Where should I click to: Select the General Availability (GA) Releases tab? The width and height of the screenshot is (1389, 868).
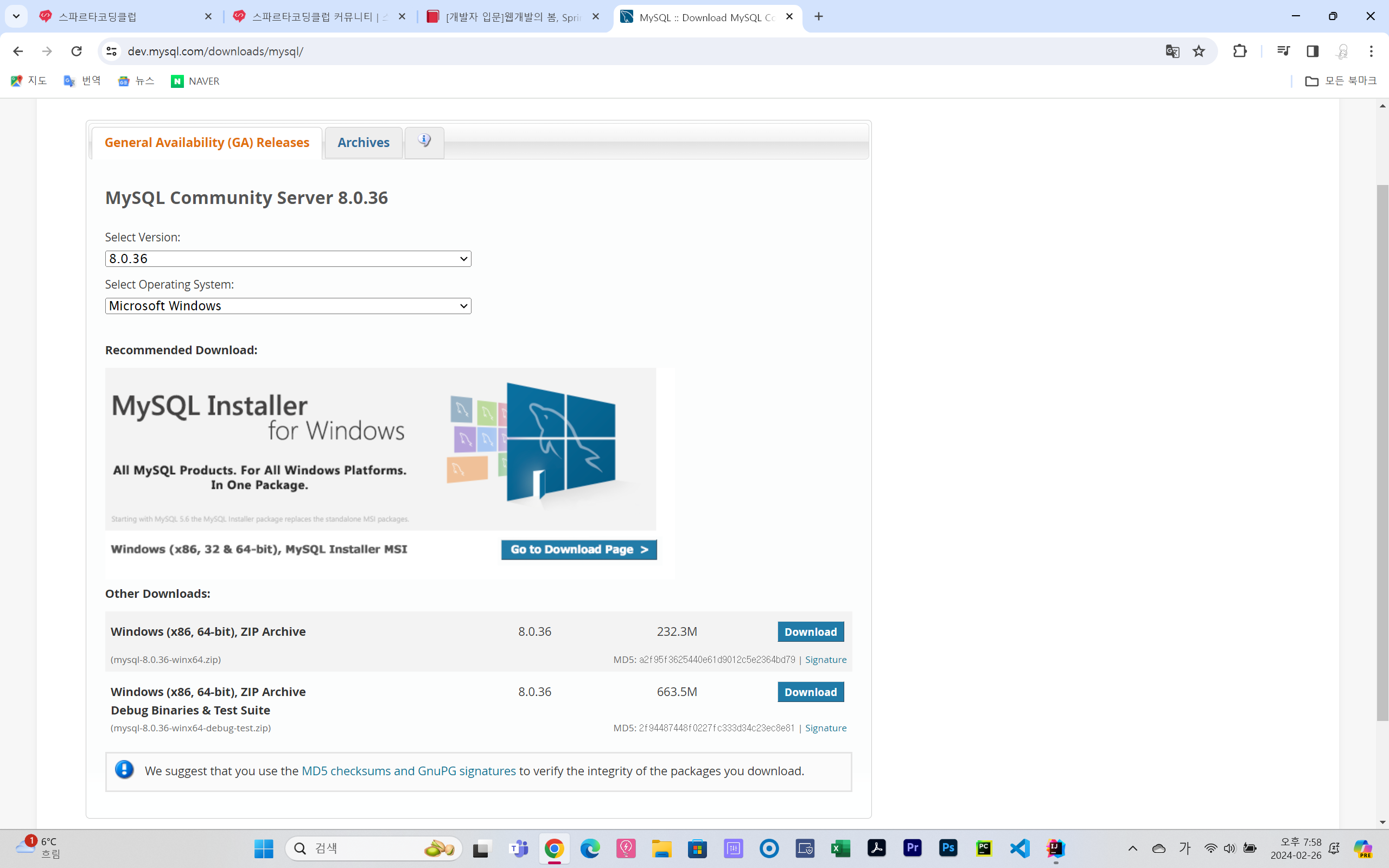(x=207, y=142)
